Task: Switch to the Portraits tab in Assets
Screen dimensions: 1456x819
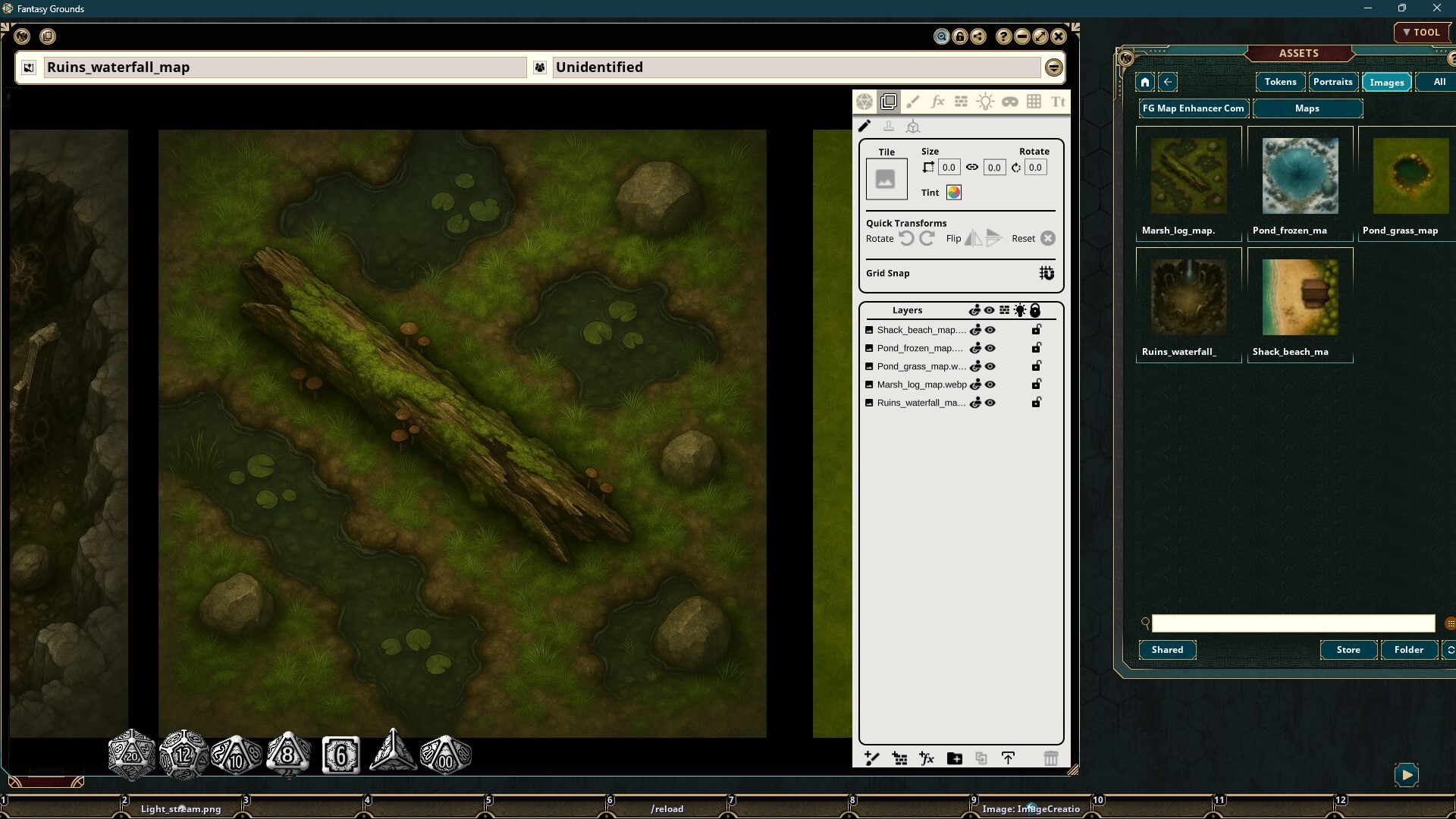Action: [1332, 82]
